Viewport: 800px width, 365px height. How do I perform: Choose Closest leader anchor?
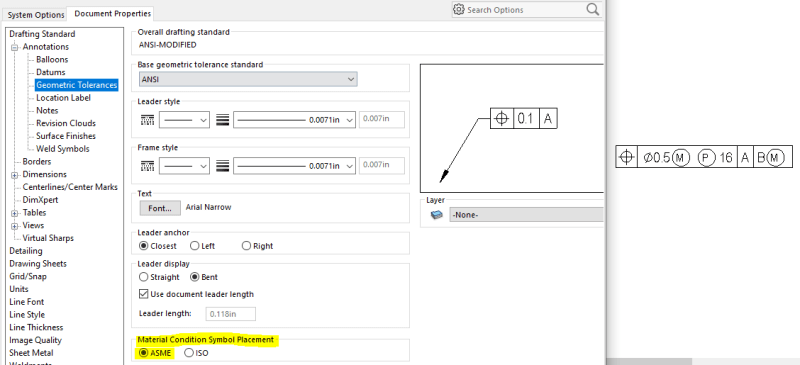[x=158, y=246]
